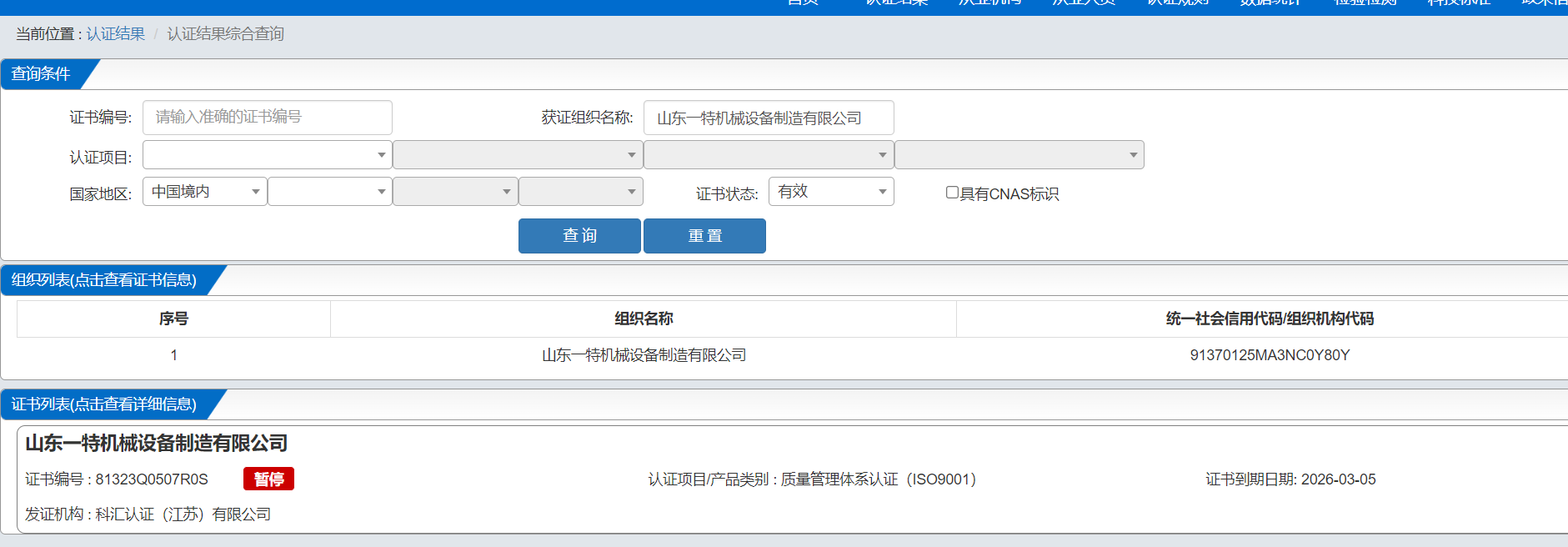The height and width of the screenshot is (547, 1568).
Task: Click the 证书状态 field label
Action: (727, 194)
